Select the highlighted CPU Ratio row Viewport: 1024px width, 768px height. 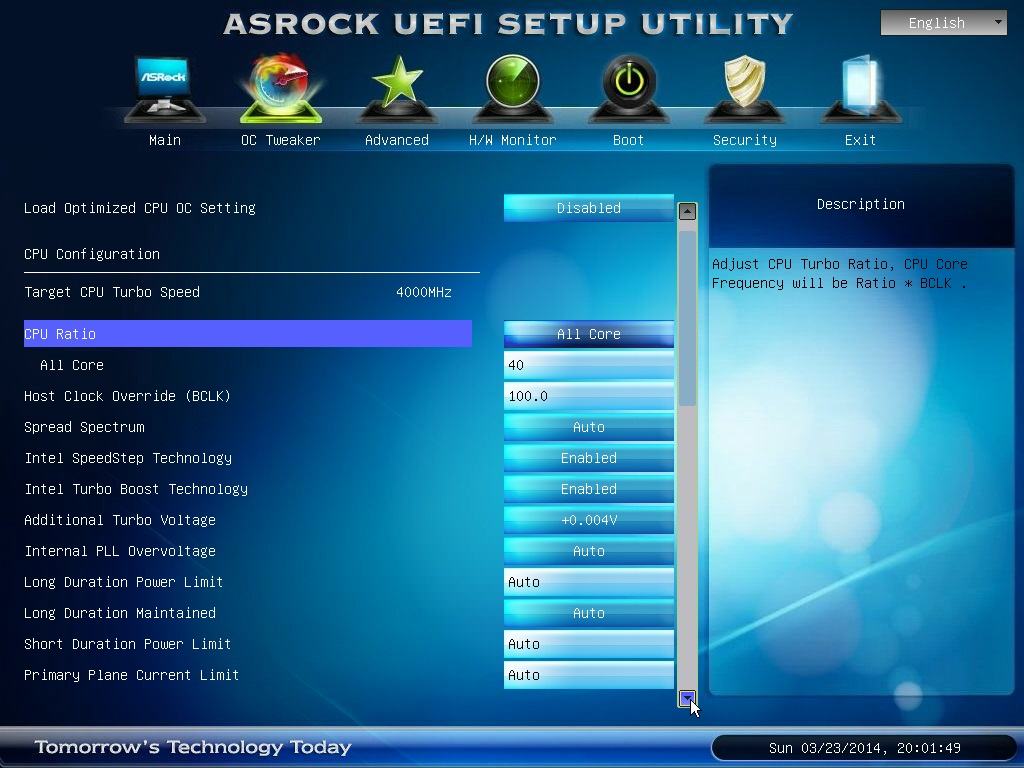click(x=248, y=334)
